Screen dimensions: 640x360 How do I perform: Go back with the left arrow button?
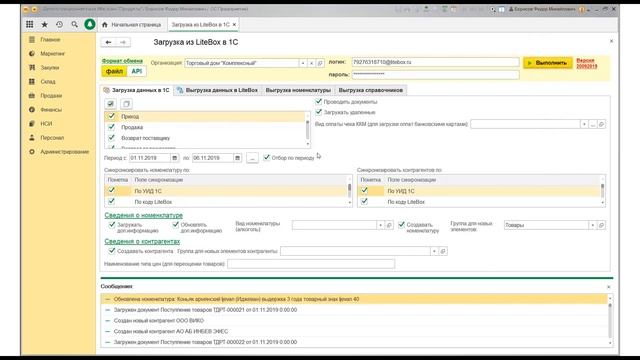108,42
